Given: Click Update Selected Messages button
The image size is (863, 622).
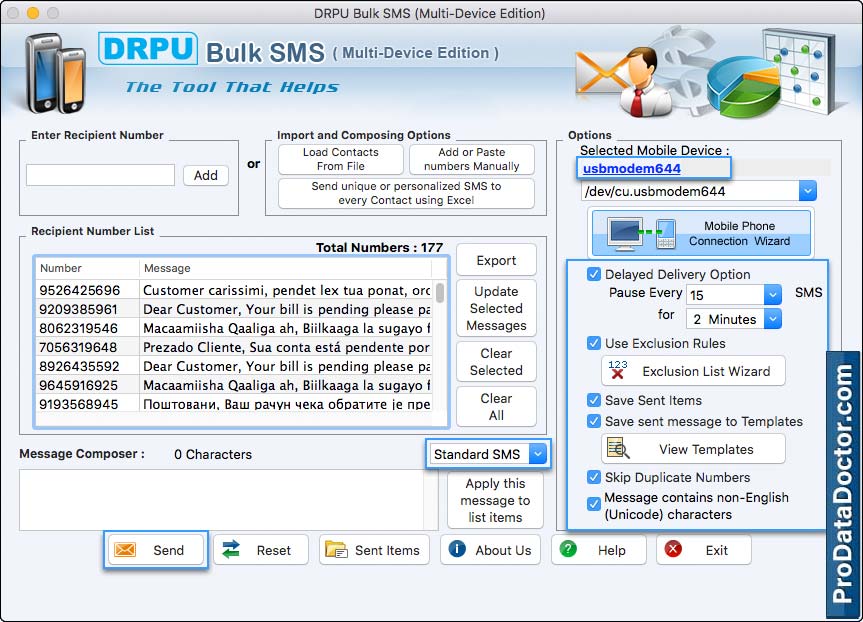Looking at the screenshot, I should click(x=496, y=308).
